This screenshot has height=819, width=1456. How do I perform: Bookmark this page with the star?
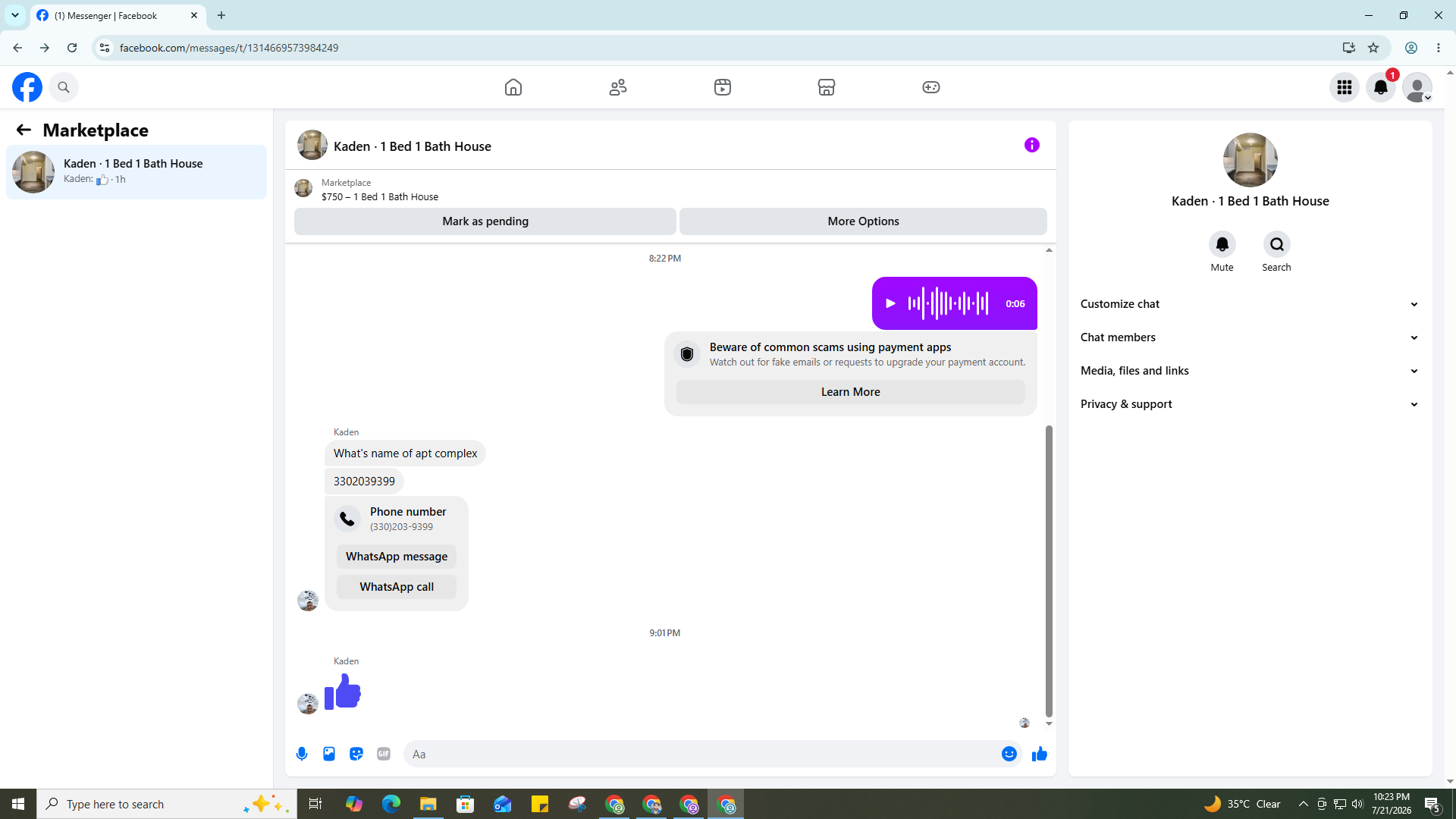(x=1373, y=48)
